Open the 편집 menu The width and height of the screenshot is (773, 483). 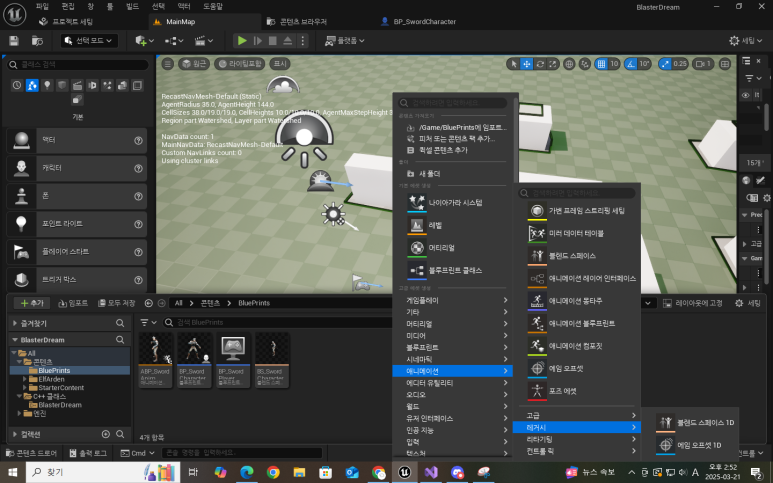point(68,6)
